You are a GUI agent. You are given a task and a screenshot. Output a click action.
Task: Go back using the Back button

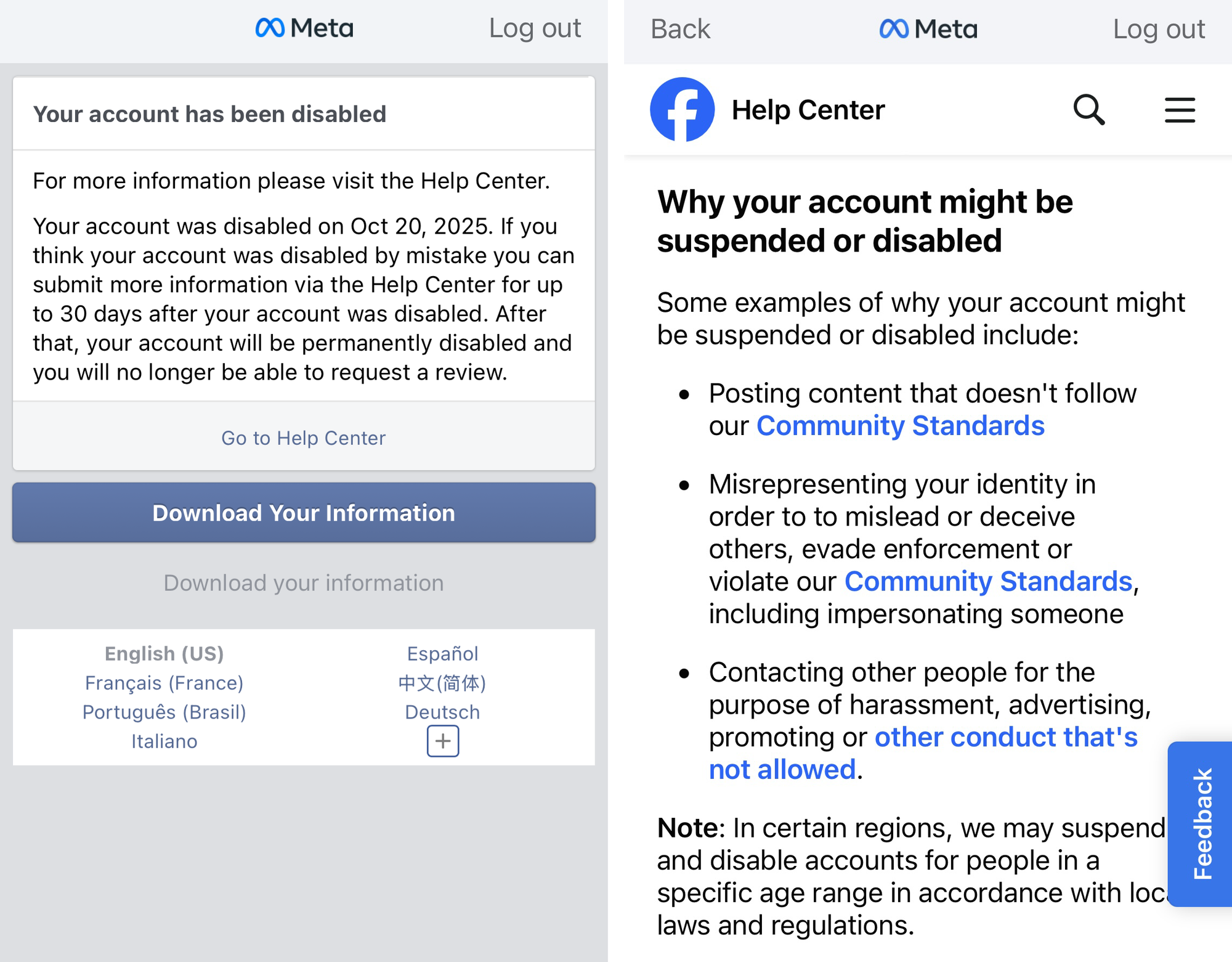[x=680, y=29]
